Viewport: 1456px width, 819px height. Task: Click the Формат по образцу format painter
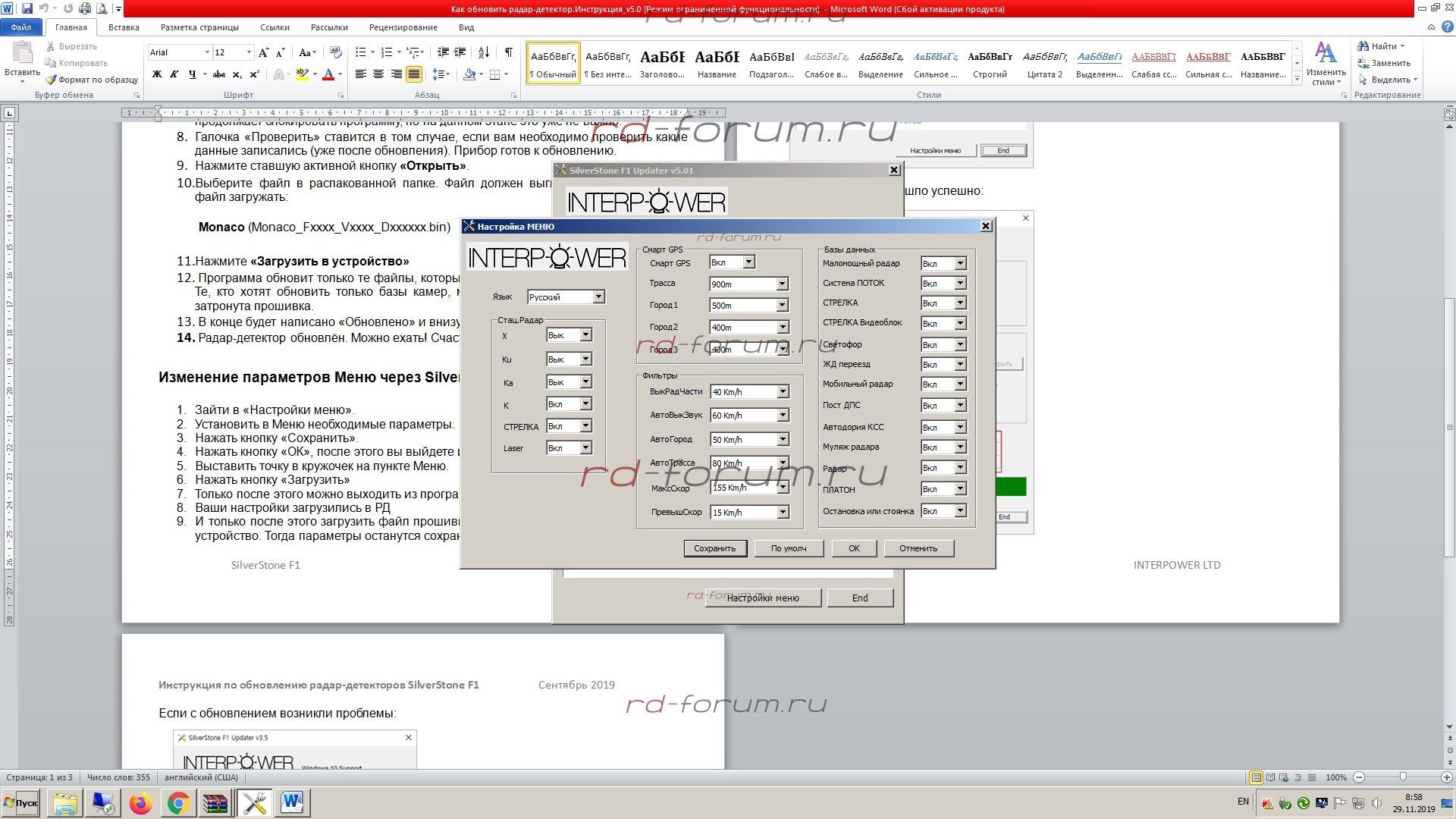[92, 80]
